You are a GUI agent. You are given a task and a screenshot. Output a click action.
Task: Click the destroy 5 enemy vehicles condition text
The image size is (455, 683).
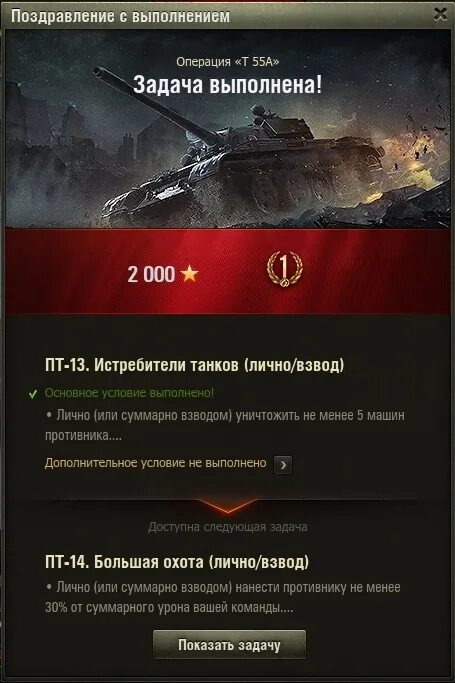coord(225,425)
